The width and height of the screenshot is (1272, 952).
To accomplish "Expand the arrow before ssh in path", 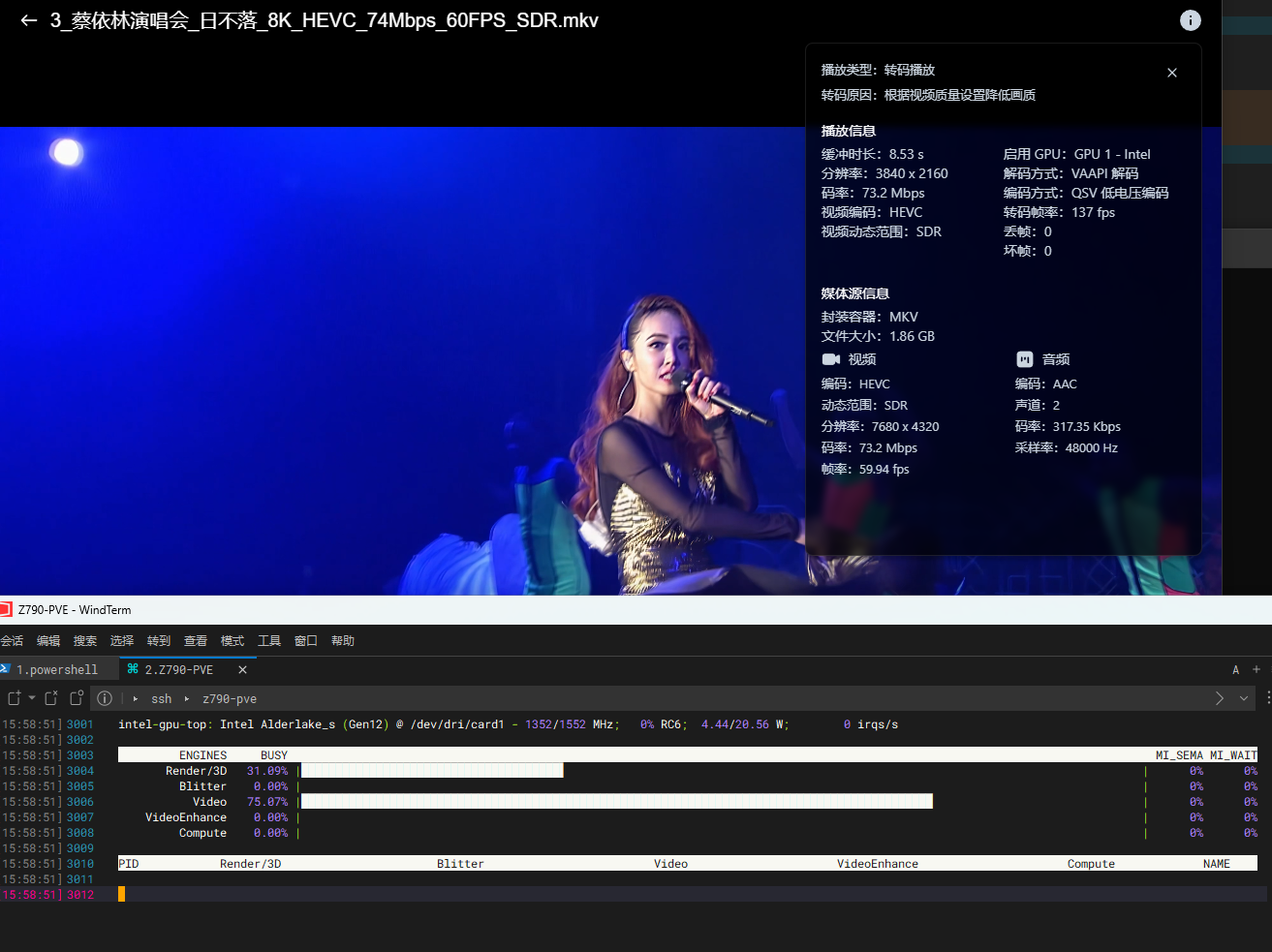I will click(136, 698).
